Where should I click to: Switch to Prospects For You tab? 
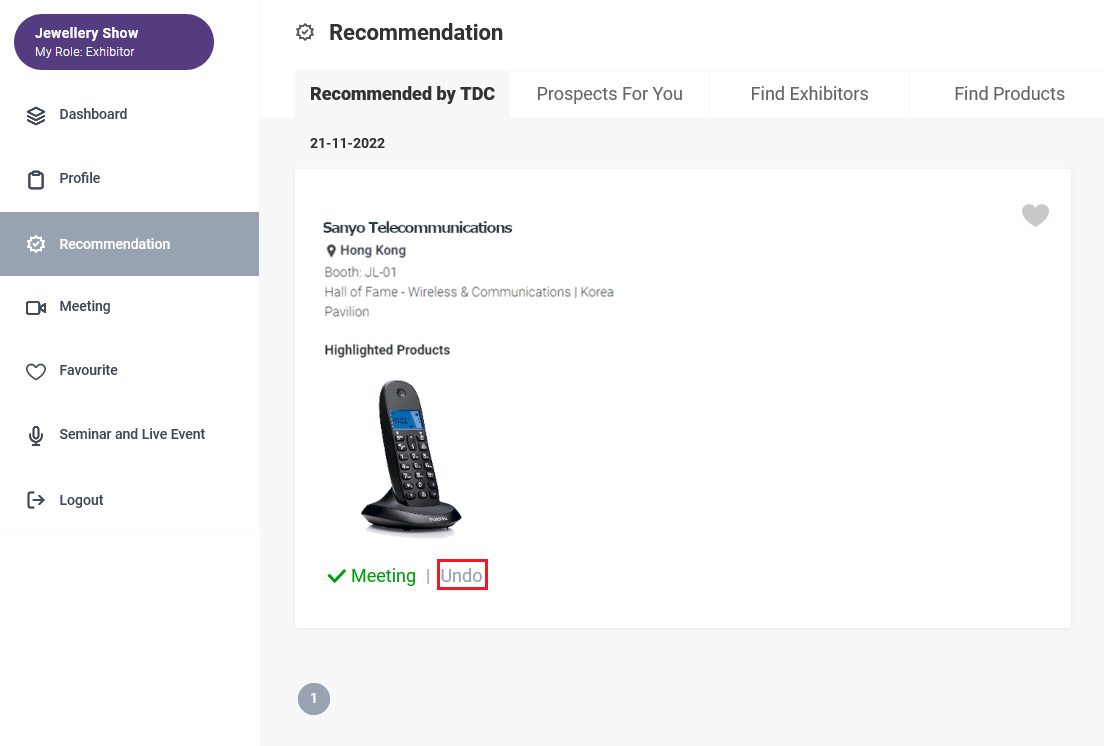[x=609, y=94]
